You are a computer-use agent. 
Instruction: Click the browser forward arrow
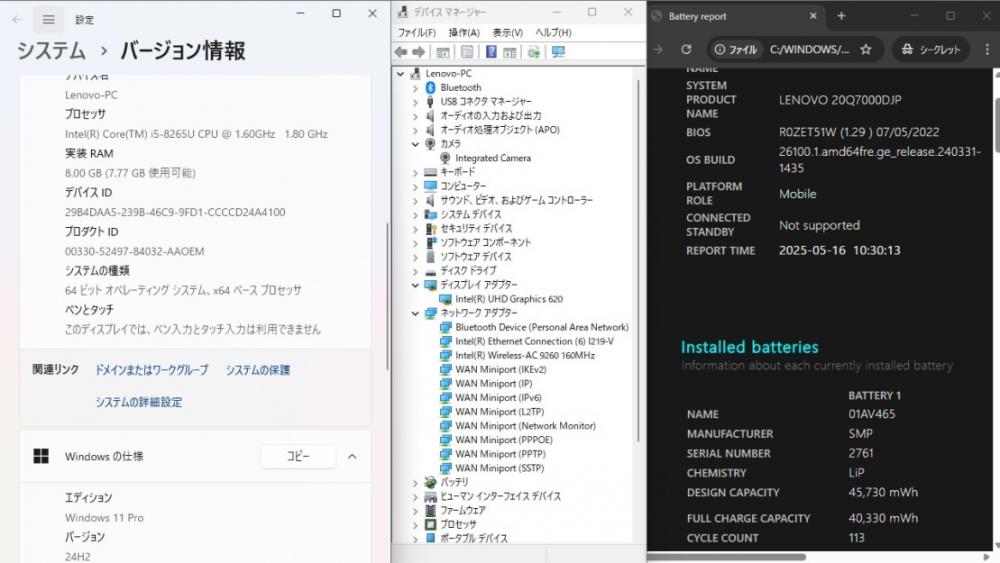coord(658,49)
